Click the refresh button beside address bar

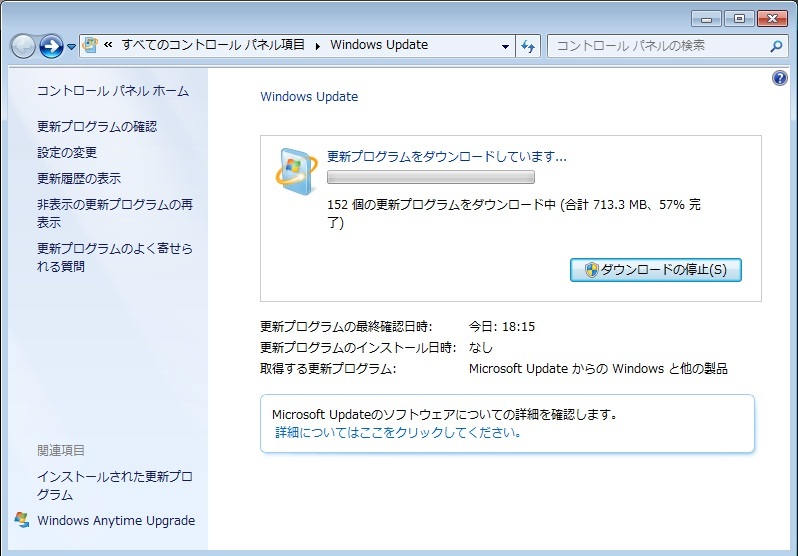[x=528, y=46]
